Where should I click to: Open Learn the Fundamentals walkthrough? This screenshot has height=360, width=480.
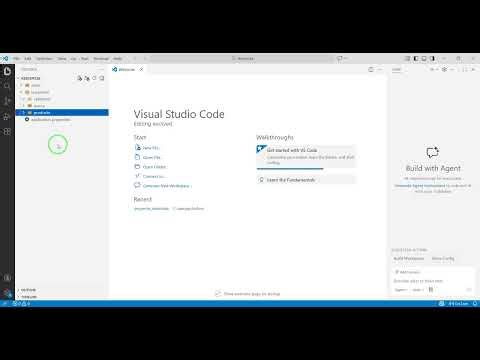coord(306,180)
